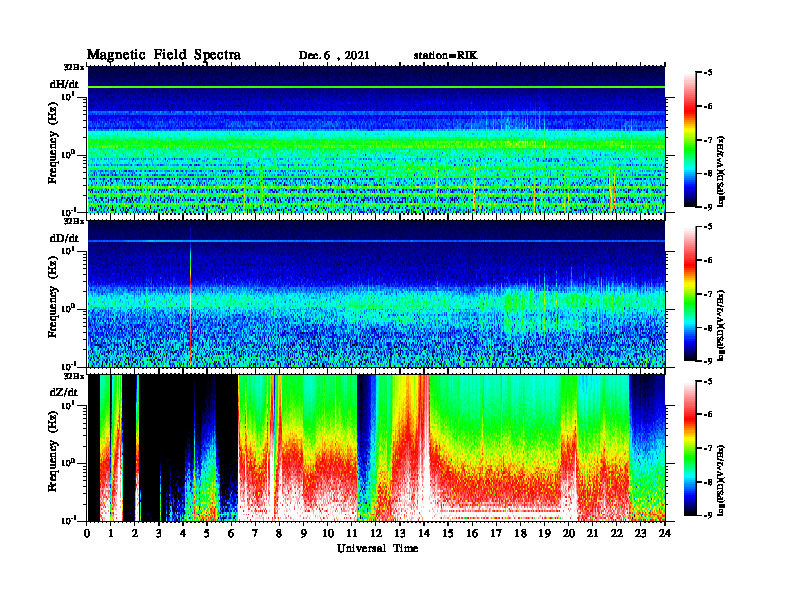Viewport: 792px width, 612px height.
Task: Click the hour 2 tick label
Action: point(135,533)
